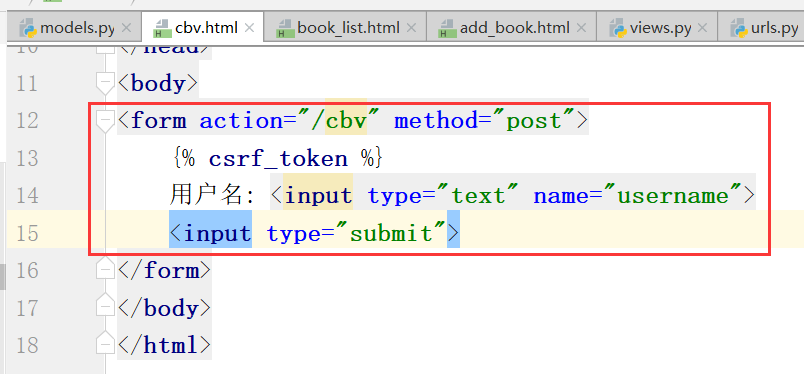This screenshot has height=374, width=804.
Task: Click the Python icon on urls.py tab
Action: tap(739, 28)
